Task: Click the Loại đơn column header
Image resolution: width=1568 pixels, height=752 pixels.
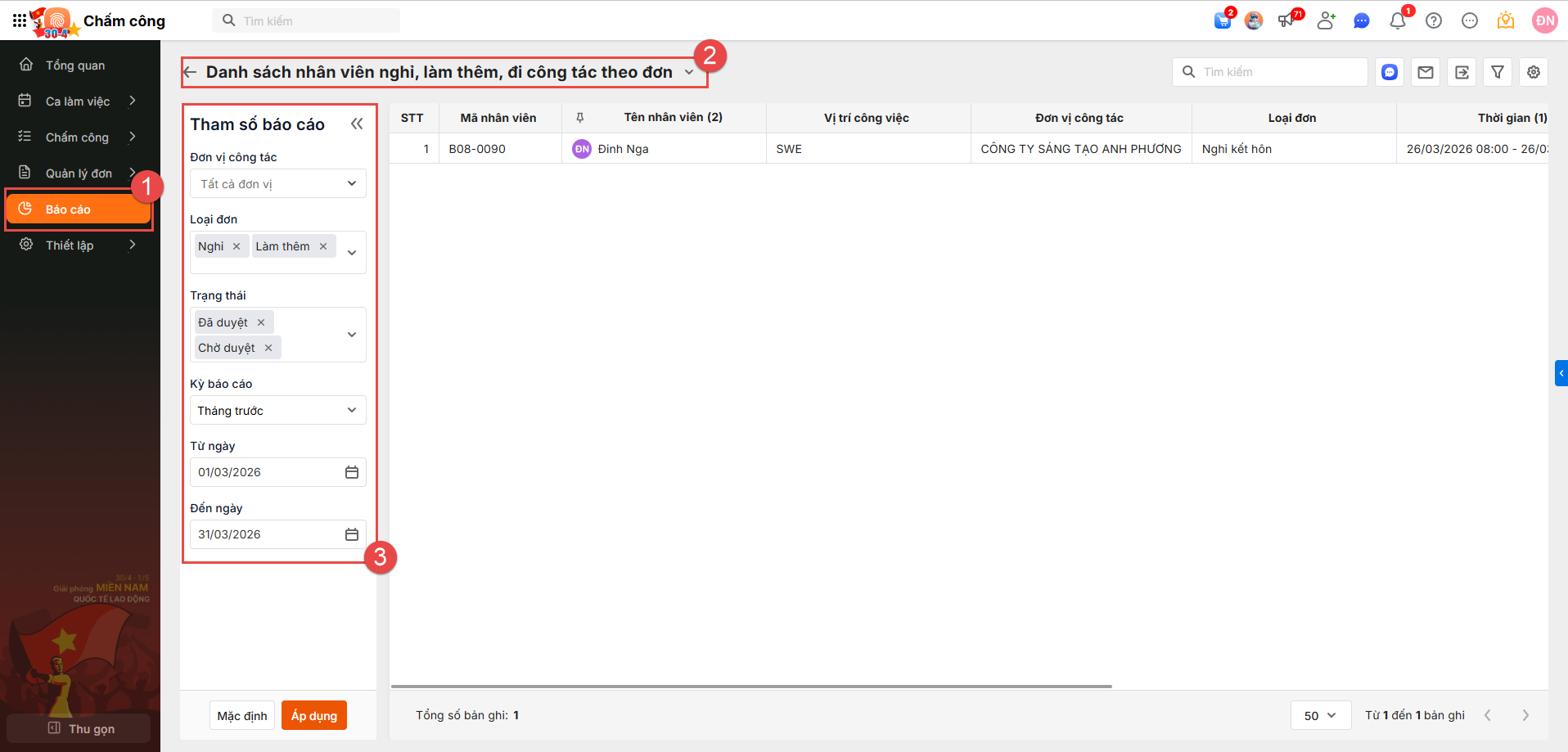Action: 1292,118
